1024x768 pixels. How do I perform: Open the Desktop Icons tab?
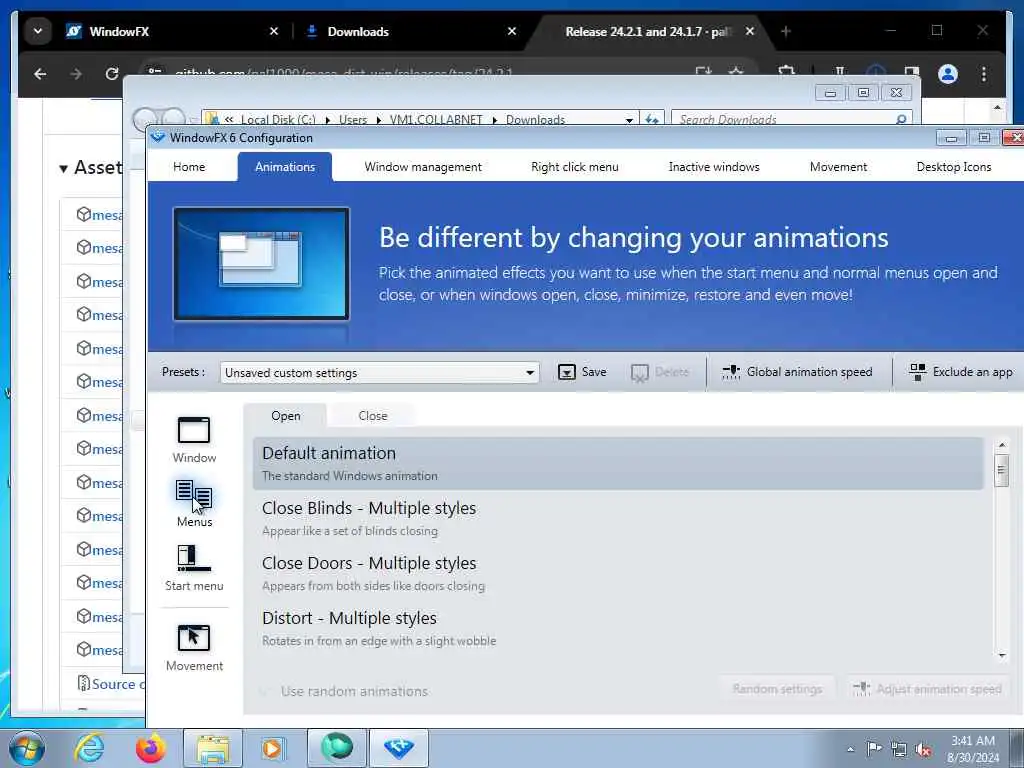(953, 167)
